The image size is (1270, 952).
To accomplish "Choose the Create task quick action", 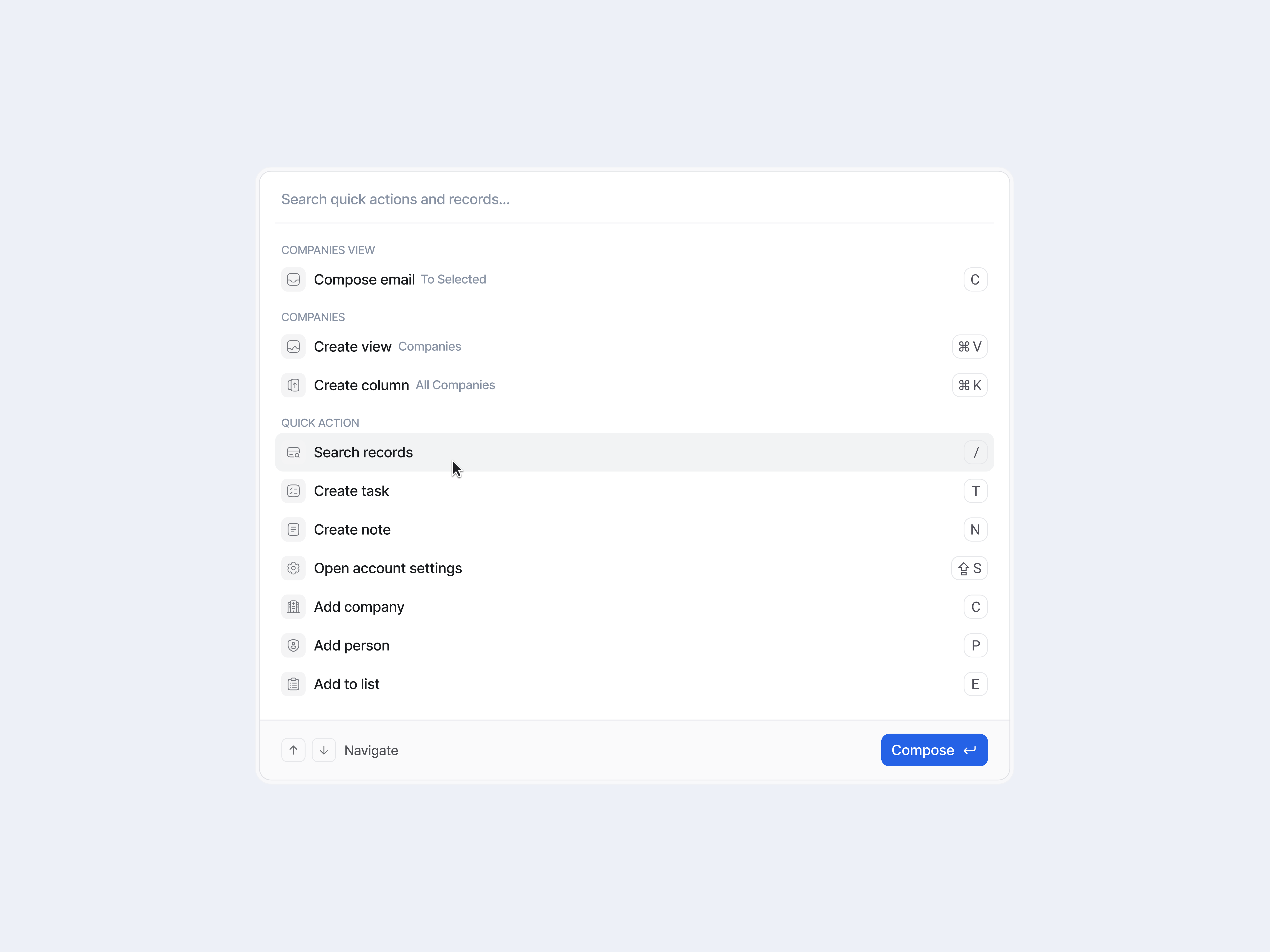I will point(351,491).
